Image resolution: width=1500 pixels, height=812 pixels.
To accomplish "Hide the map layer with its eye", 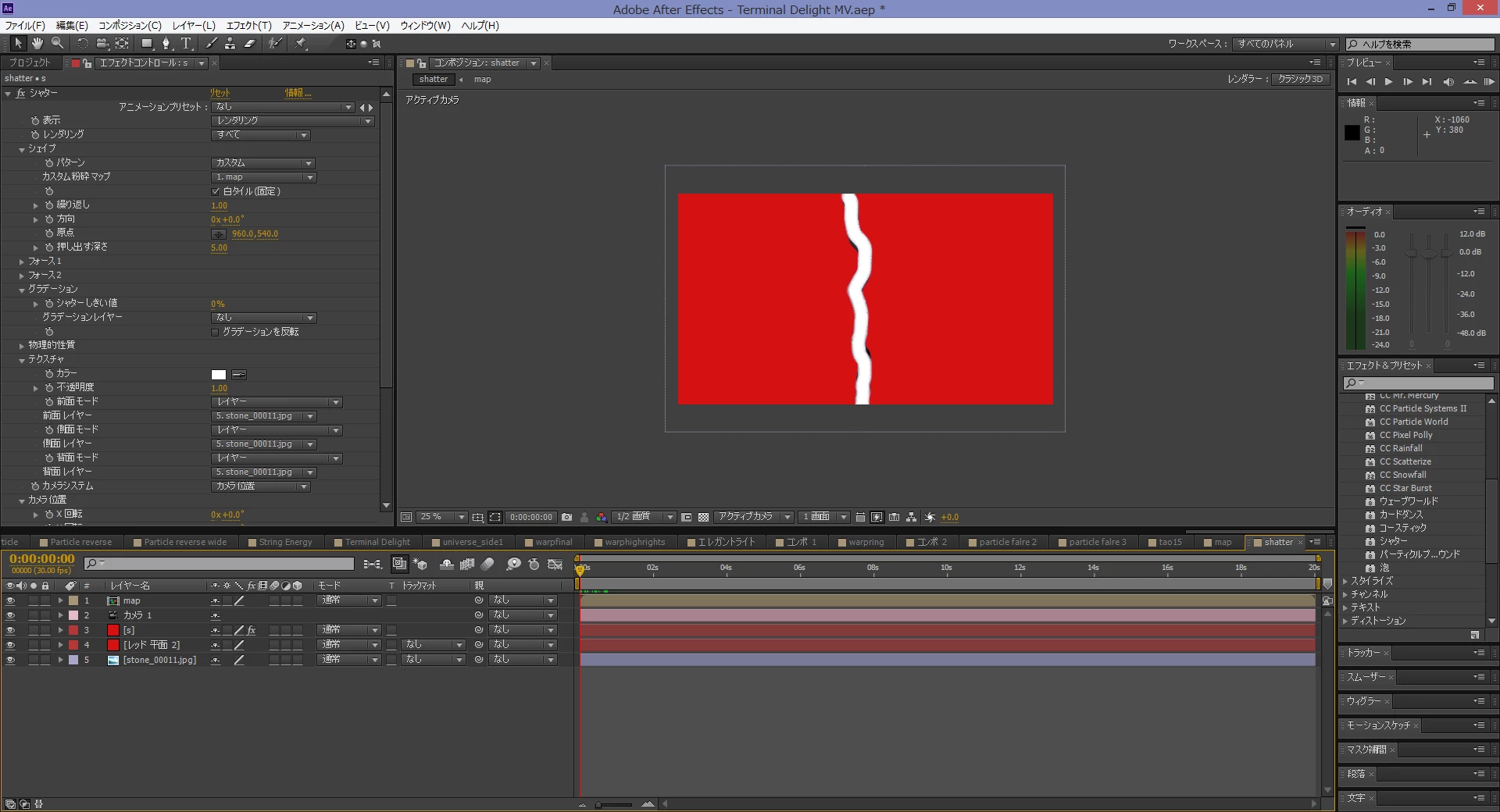I will 10,601.
